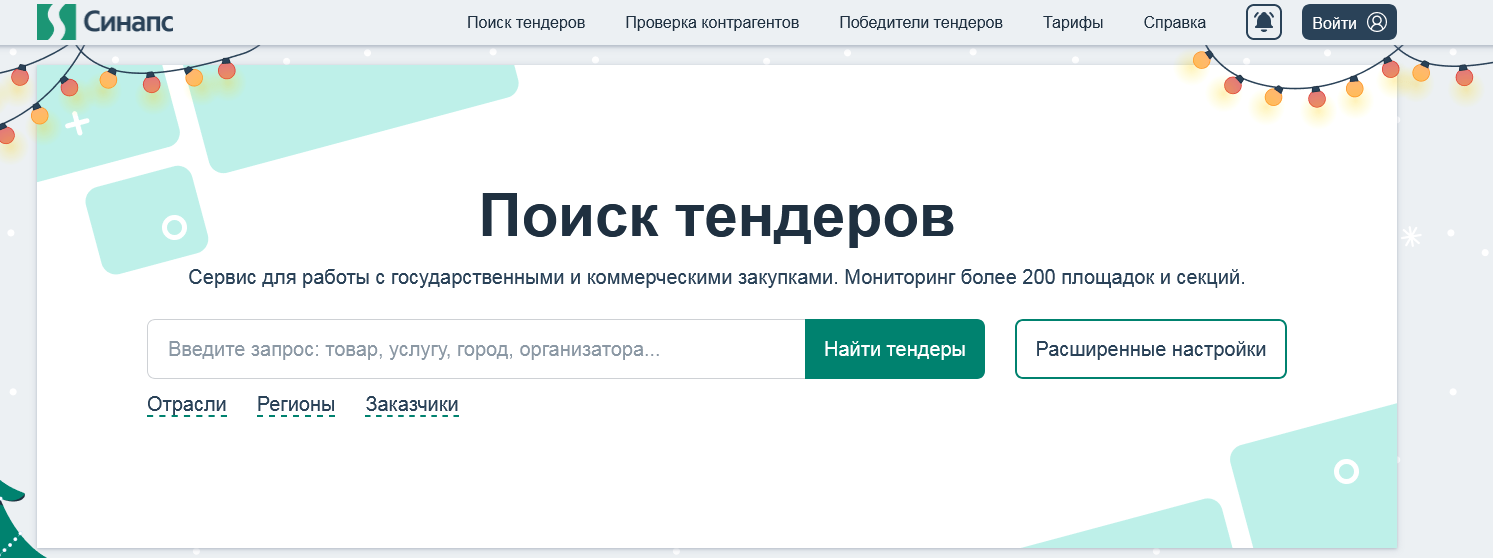Focus the tender search input field
The image size is (1493, 558).
(x=476, y=349)
